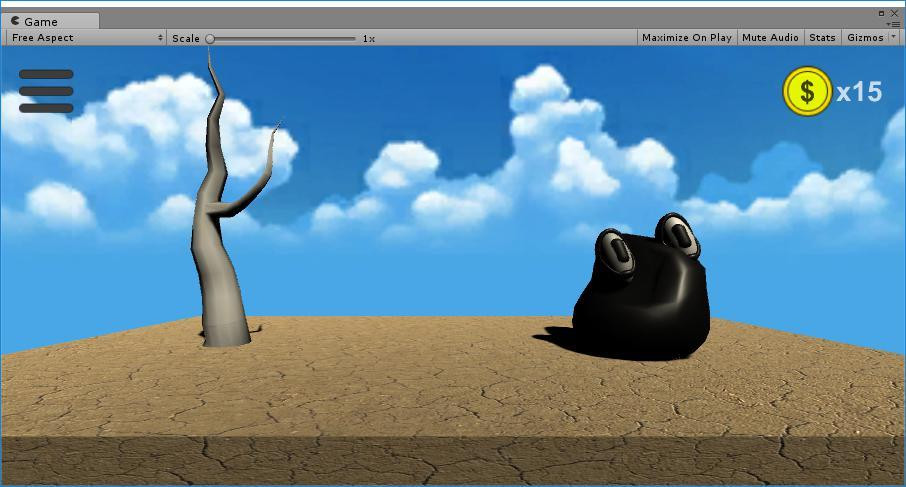The image size is (906, 487).
Task: Open the hamburger menu in the game view
Action: [x=46, y=91]
